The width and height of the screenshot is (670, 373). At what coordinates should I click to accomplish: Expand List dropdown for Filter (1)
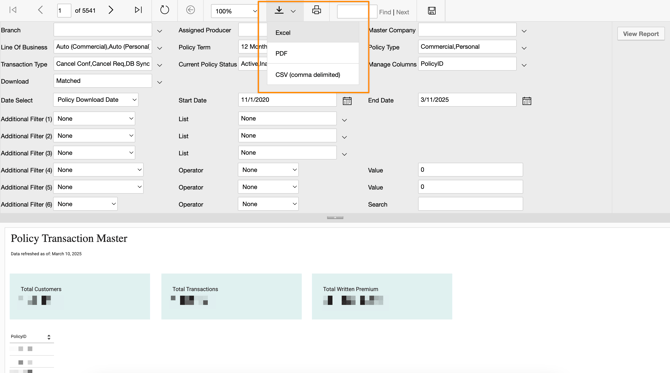pos(344,120)
